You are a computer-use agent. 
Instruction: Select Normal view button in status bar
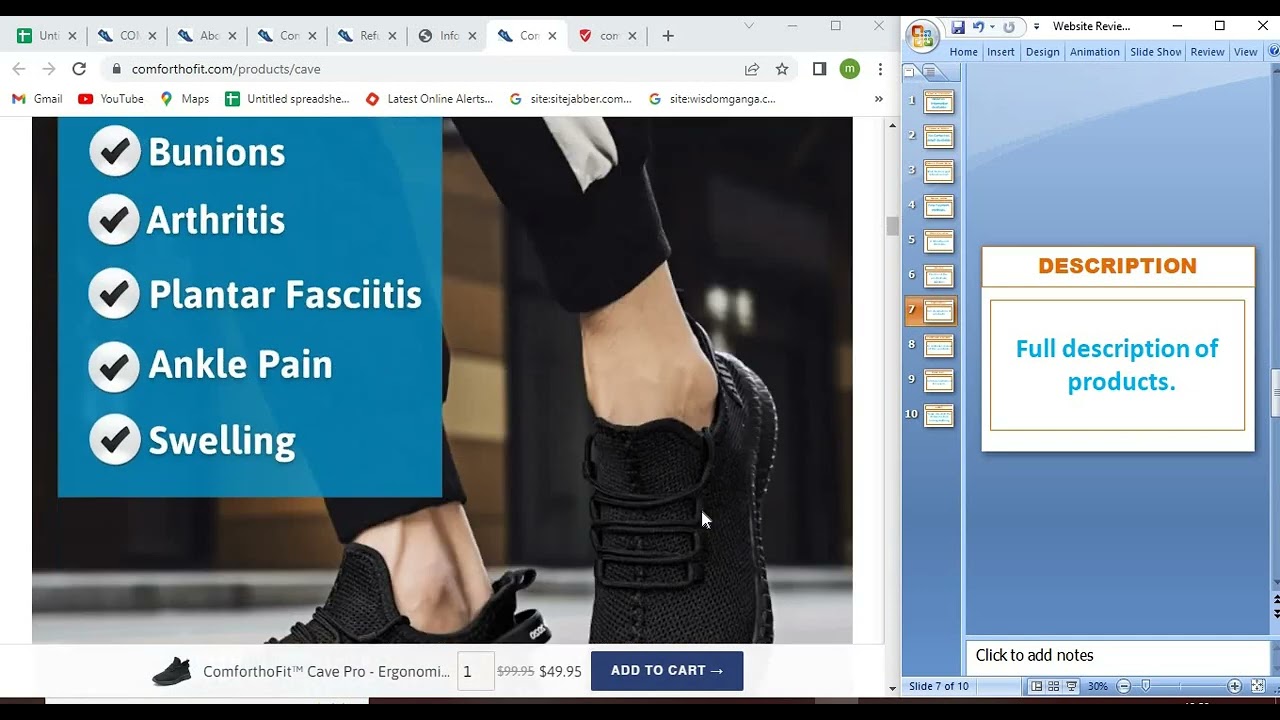1037,686
